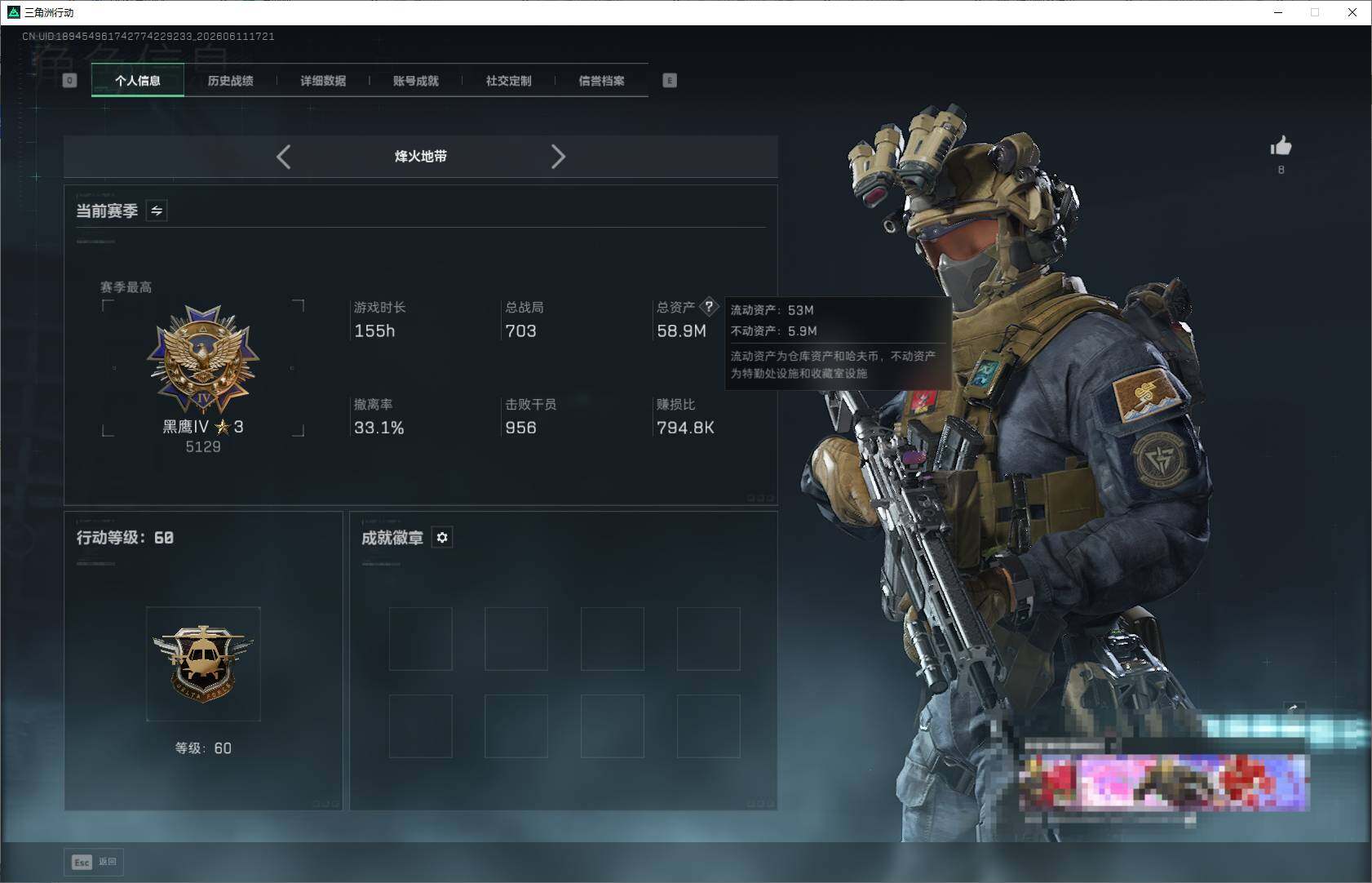Screen dimensions: 1372x883
Task: Click the CN UID text at top
Action: click(x=148, y=37)
